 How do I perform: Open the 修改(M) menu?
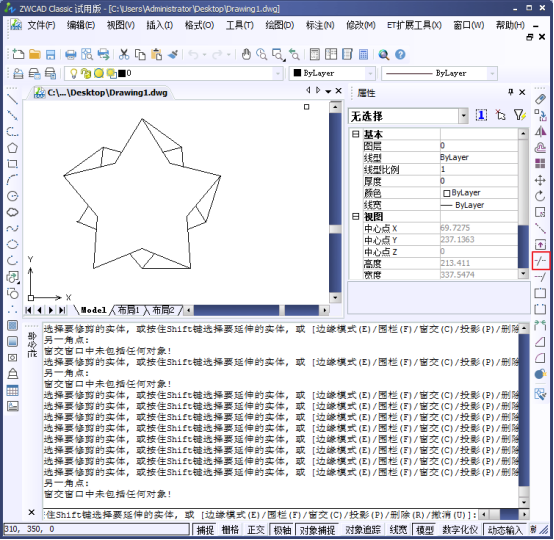(x=360, y=25)
